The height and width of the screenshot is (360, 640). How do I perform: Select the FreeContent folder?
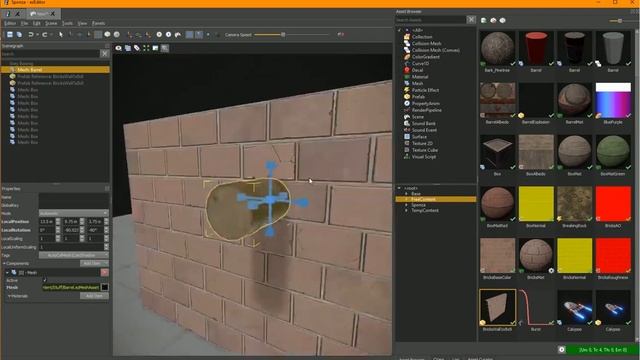(x=436, y=199)
